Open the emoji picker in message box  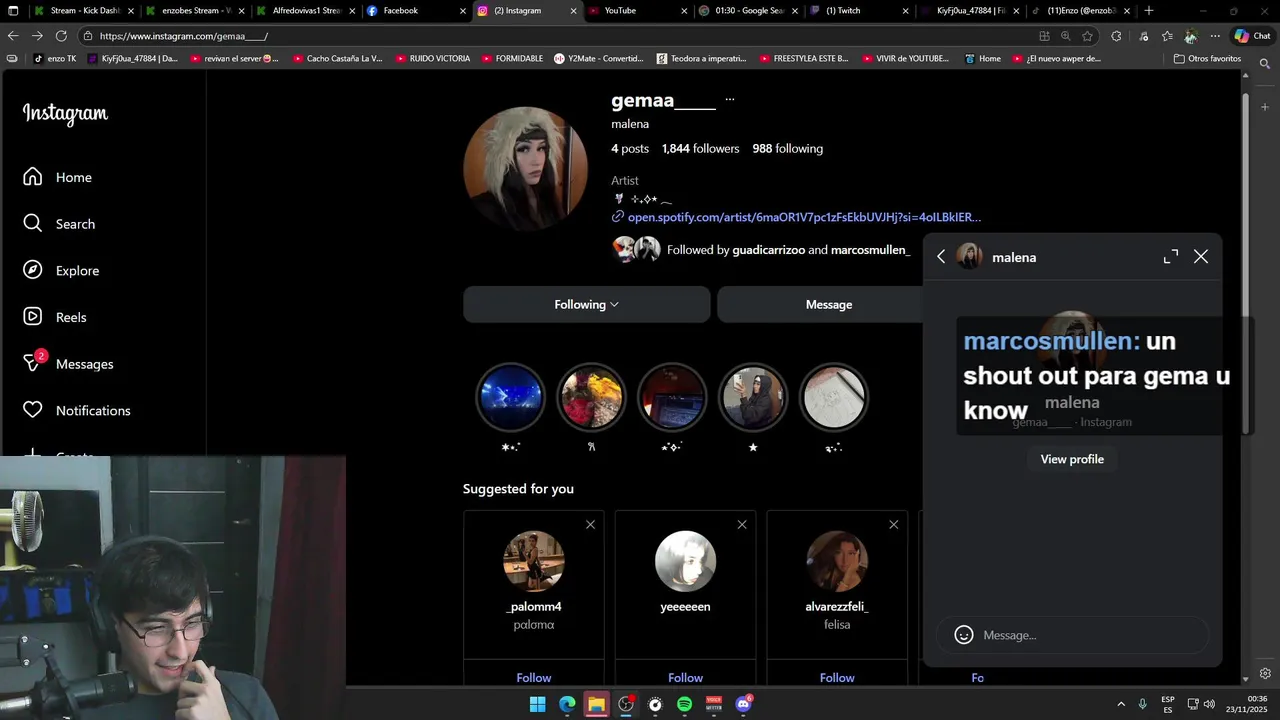click(964, 635)
